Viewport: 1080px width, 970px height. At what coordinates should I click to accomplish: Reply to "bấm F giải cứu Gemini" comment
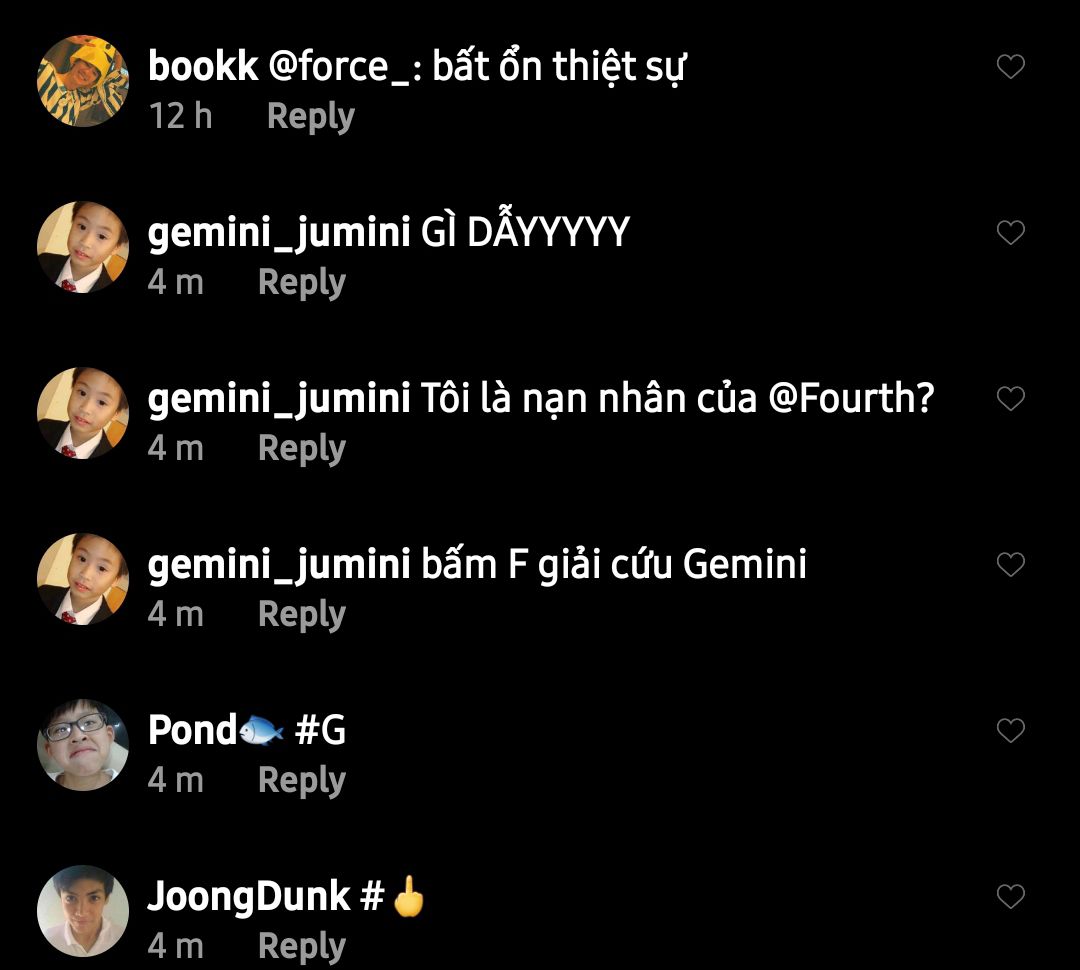pos(301,614)
